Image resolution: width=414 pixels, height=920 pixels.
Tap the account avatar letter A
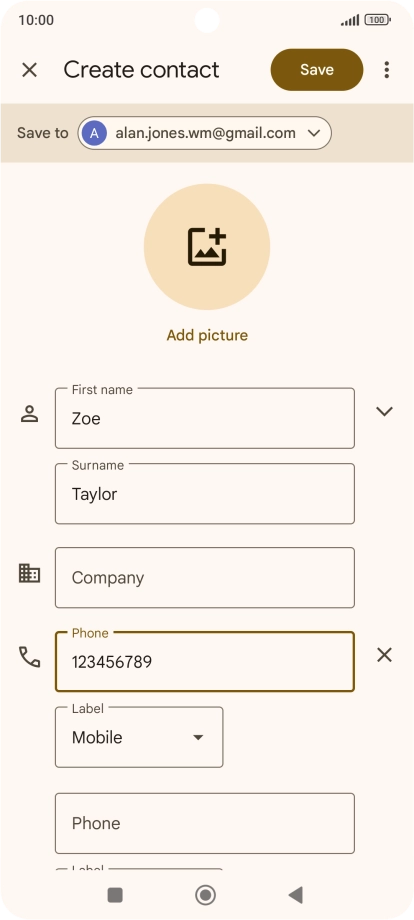pyautogui.click(x=94, y=133)
